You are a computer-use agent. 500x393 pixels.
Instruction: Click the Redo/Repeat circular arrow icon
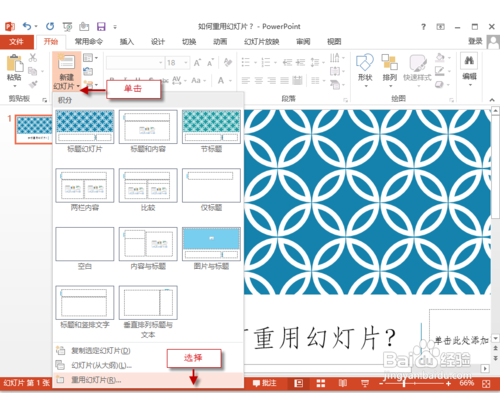tap(50, 26)
